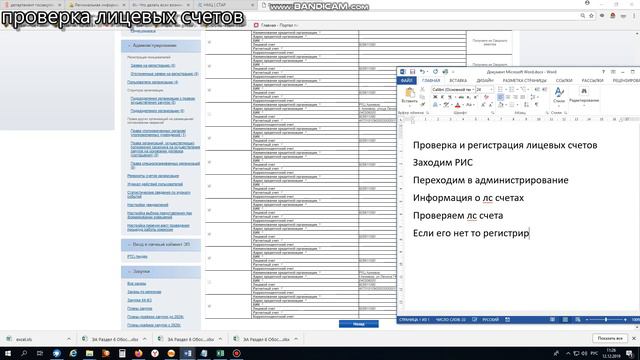
Task: Click Firefox icon in Windows taskbar
Action: [138, 353]
